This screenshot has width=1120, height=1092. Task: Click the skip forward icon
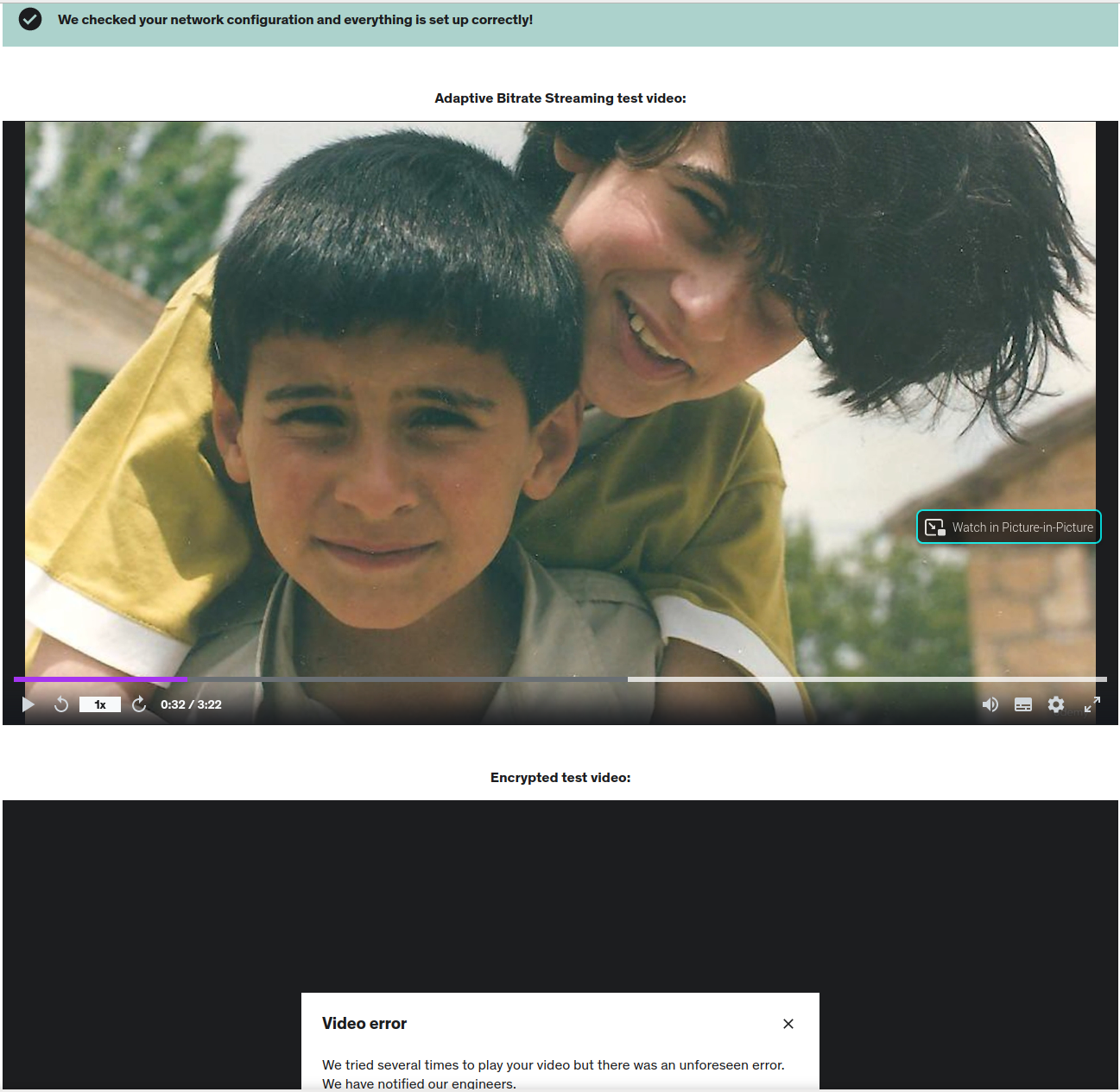[139, 704]
